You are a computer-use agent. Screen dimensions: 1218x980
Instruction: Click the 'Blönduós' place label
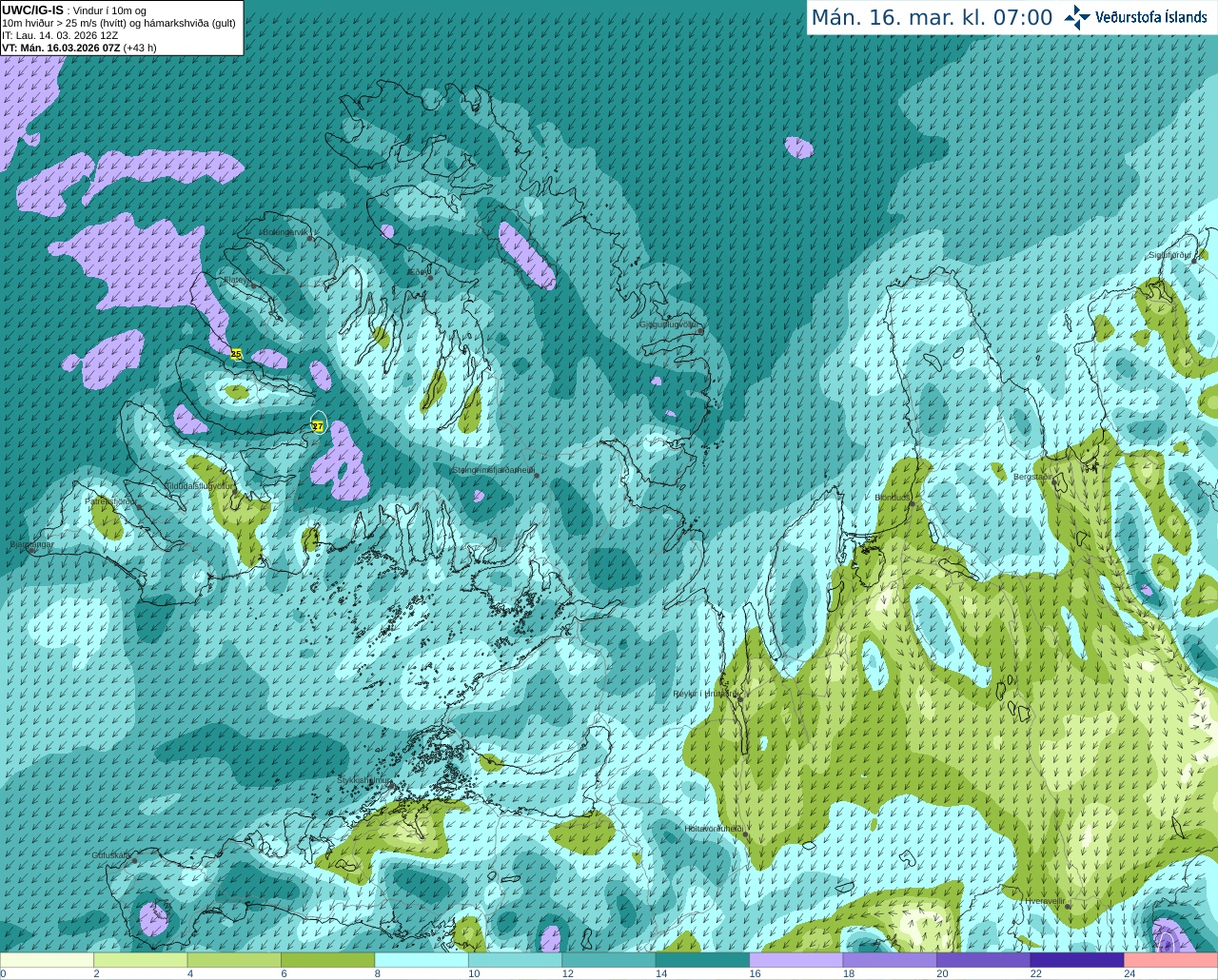893,498
